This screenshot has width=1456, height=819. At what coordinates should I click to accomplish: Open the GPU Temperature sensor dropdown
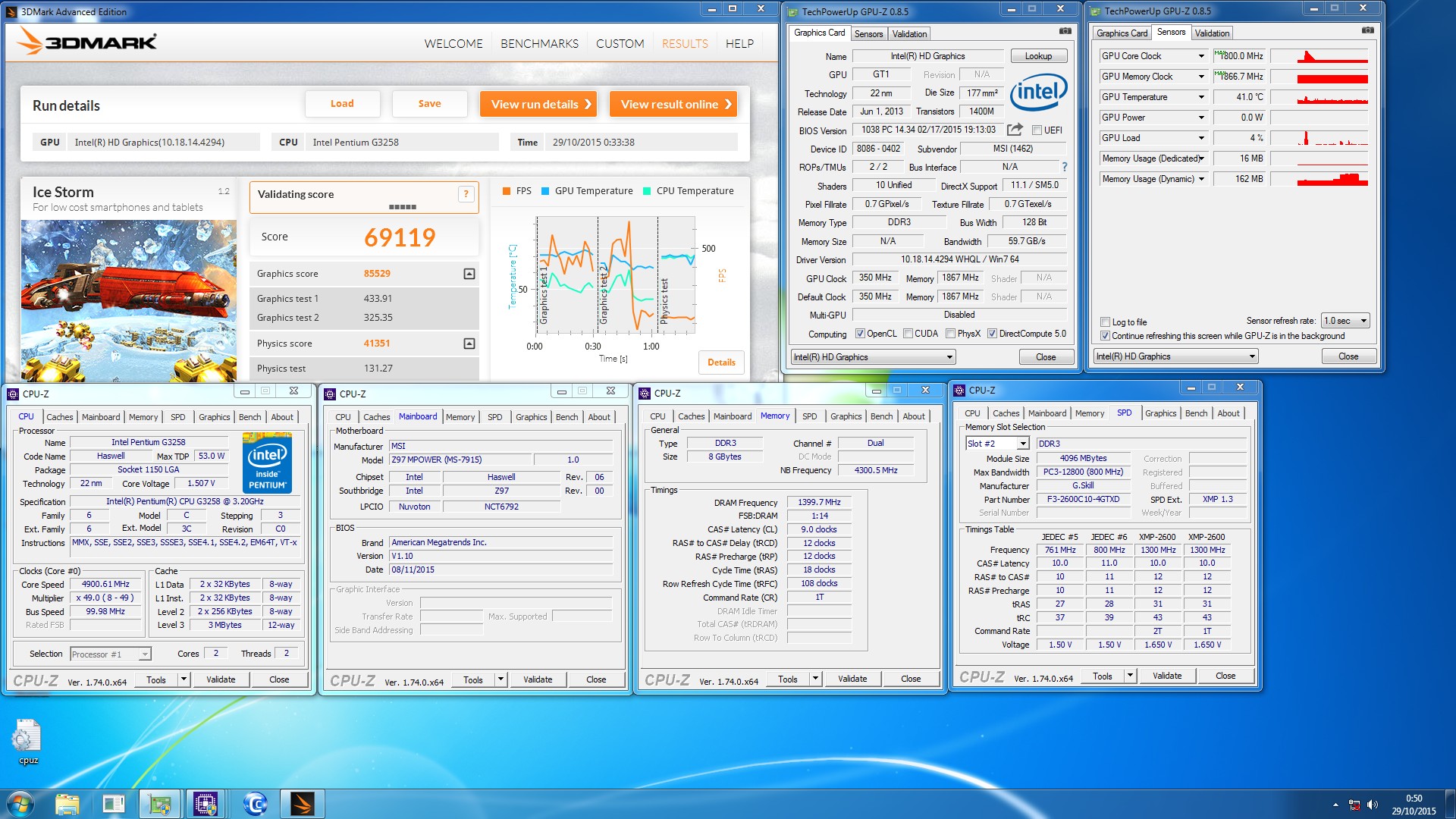(x=1201, y=97)
